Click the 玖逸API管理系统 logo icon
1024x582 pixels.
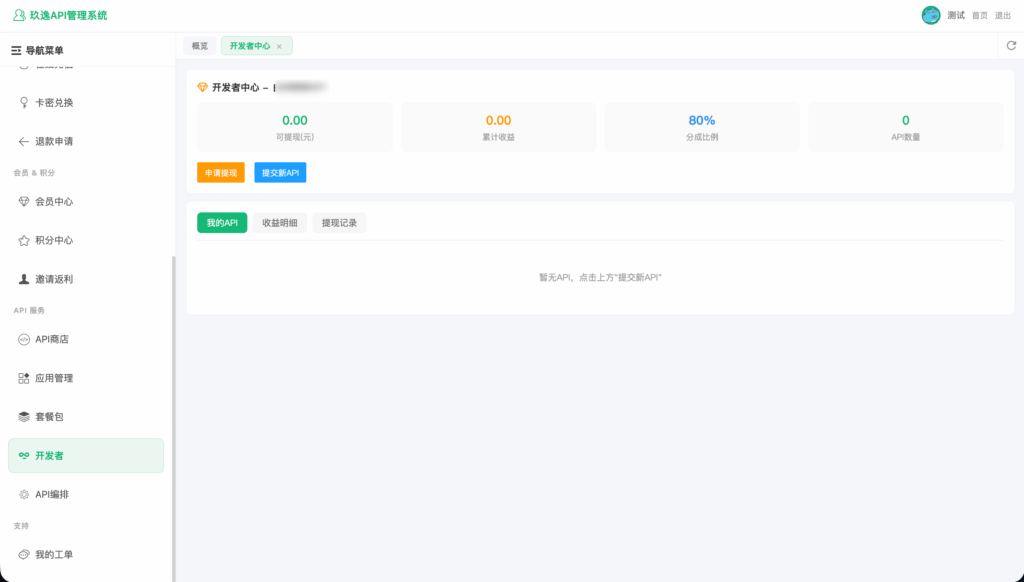click(x=19, y=15)
